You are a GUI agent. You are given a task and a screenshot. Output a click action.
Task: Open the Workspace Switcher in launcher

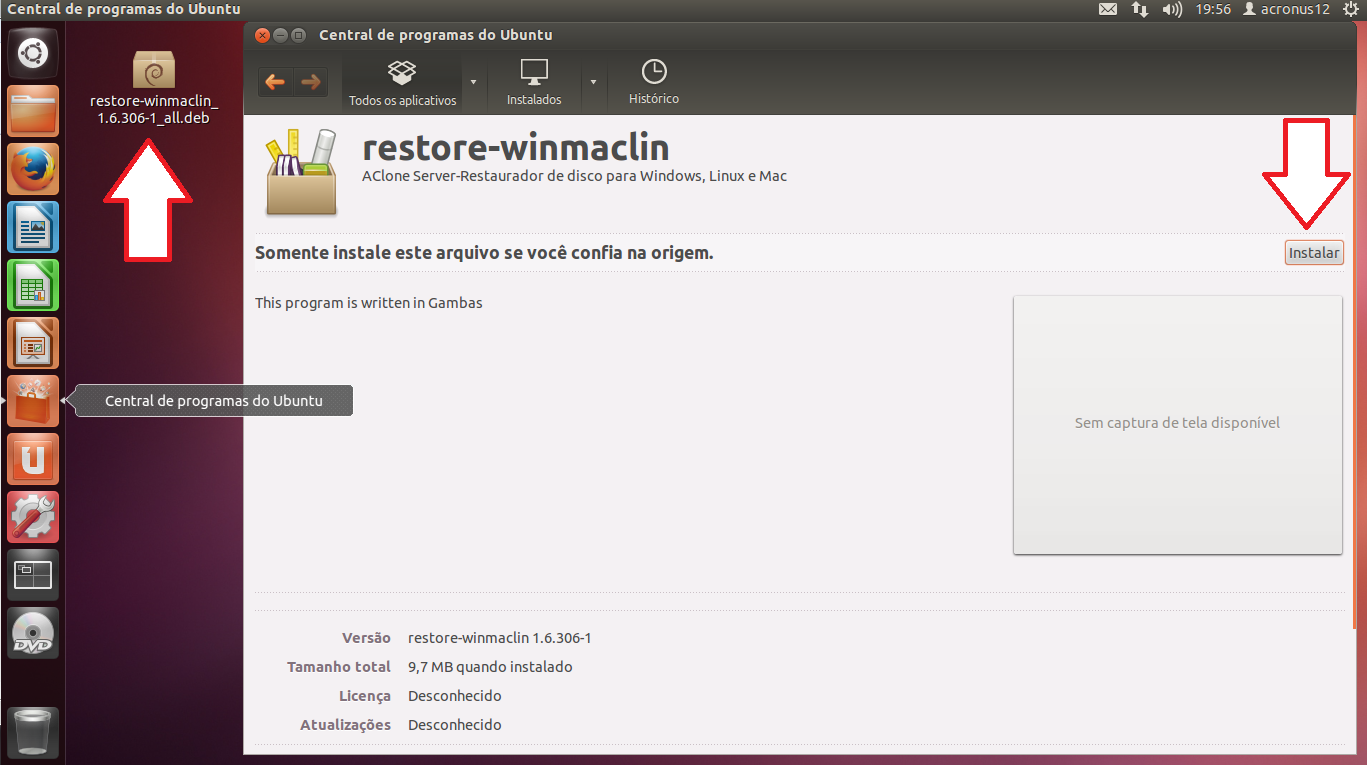click(33, 574)
